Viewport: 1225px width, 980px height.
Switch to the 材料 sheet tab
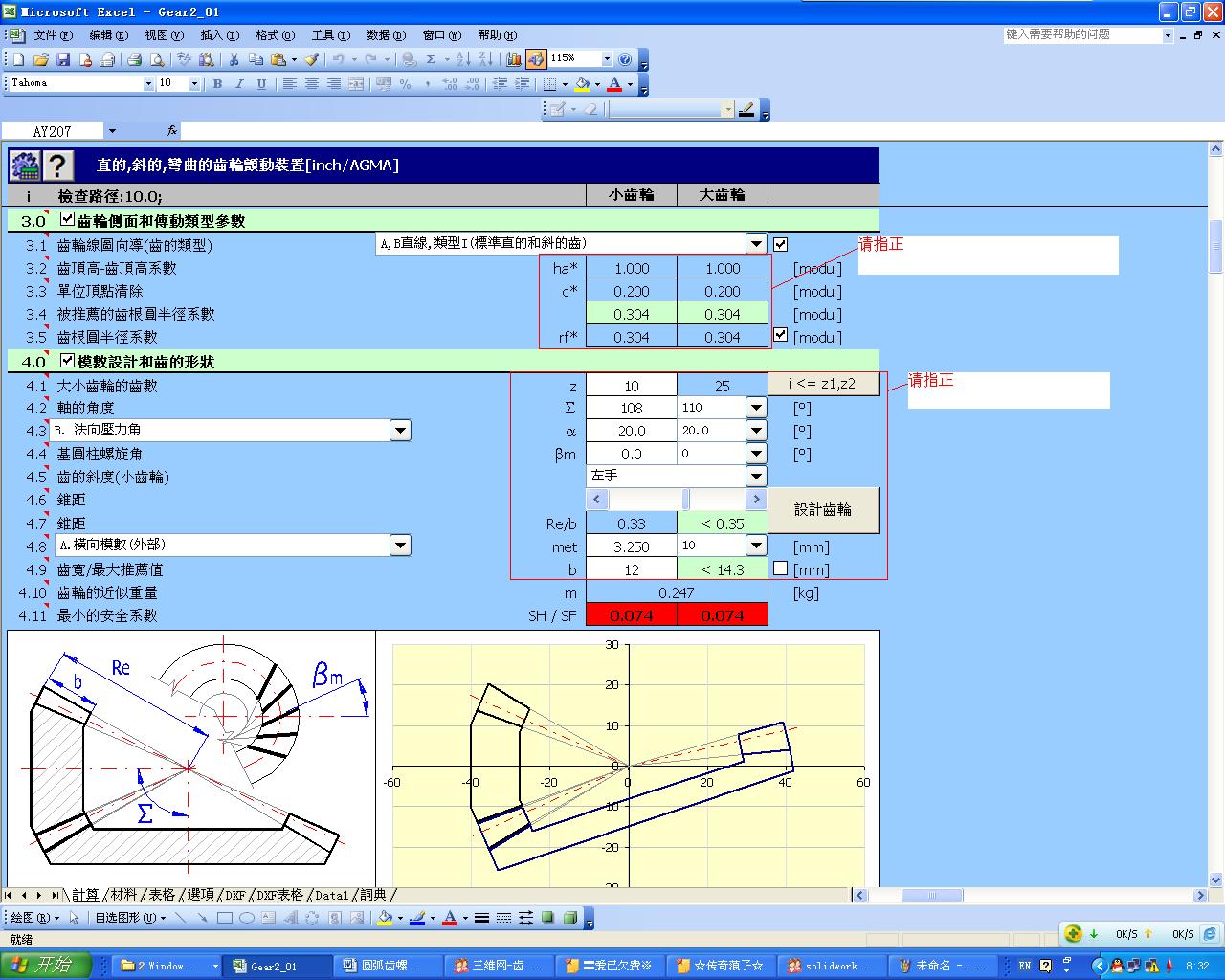point(123,895)
